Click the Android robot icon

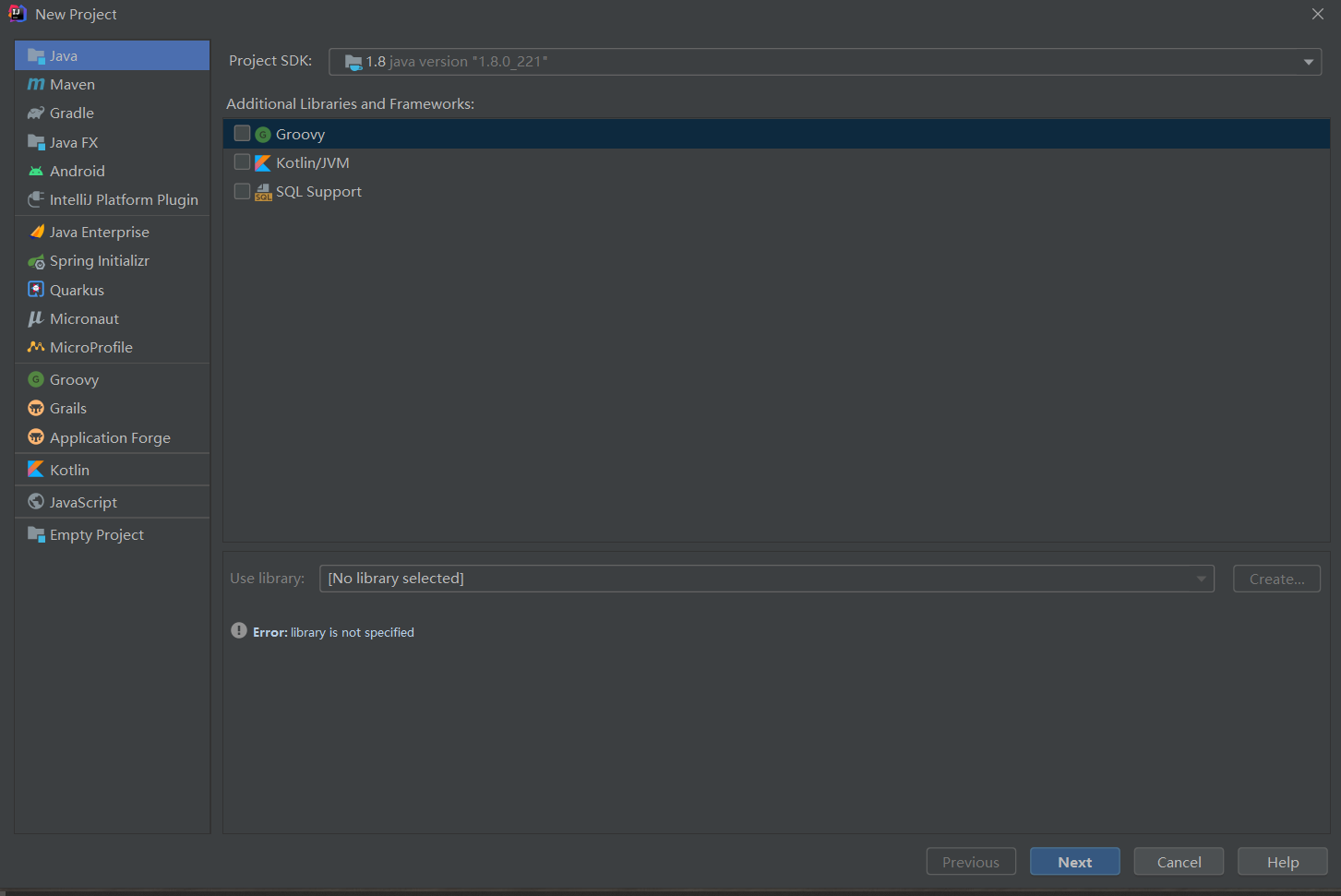(x=36, y=171)
